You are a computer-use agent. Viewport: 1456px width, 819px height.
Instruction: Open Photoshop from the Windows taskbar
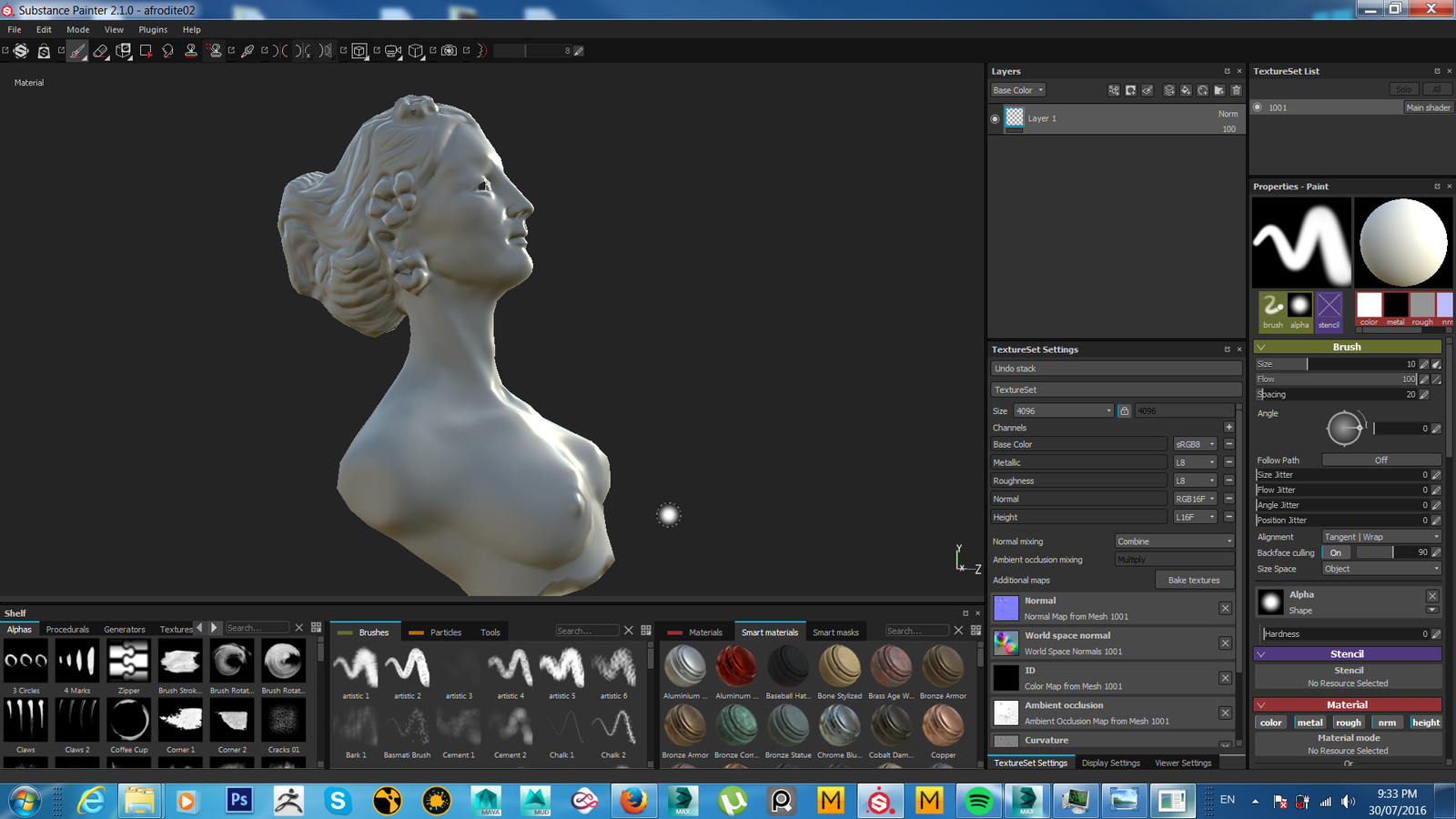239,800
